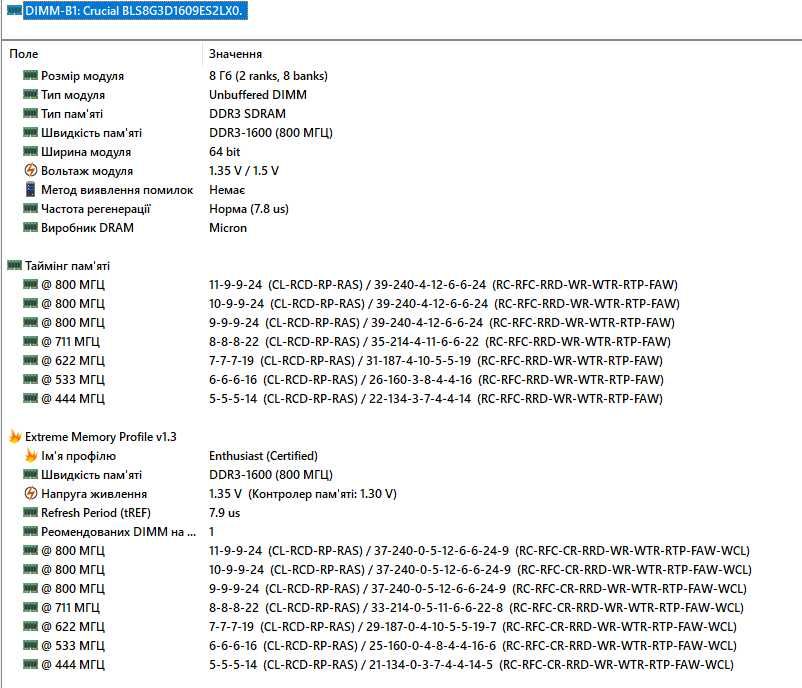Select the 'Extreme Memory Profile v1.3' heading

click(x=101, y=436)
